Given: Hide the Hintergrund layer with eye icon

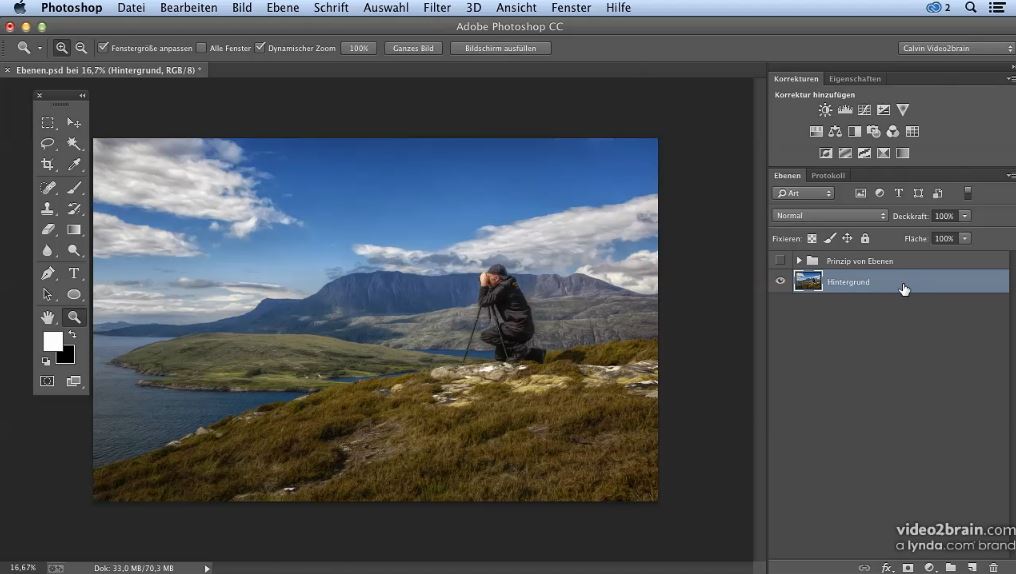Looking at the screenshot, I should coord(780,281).
